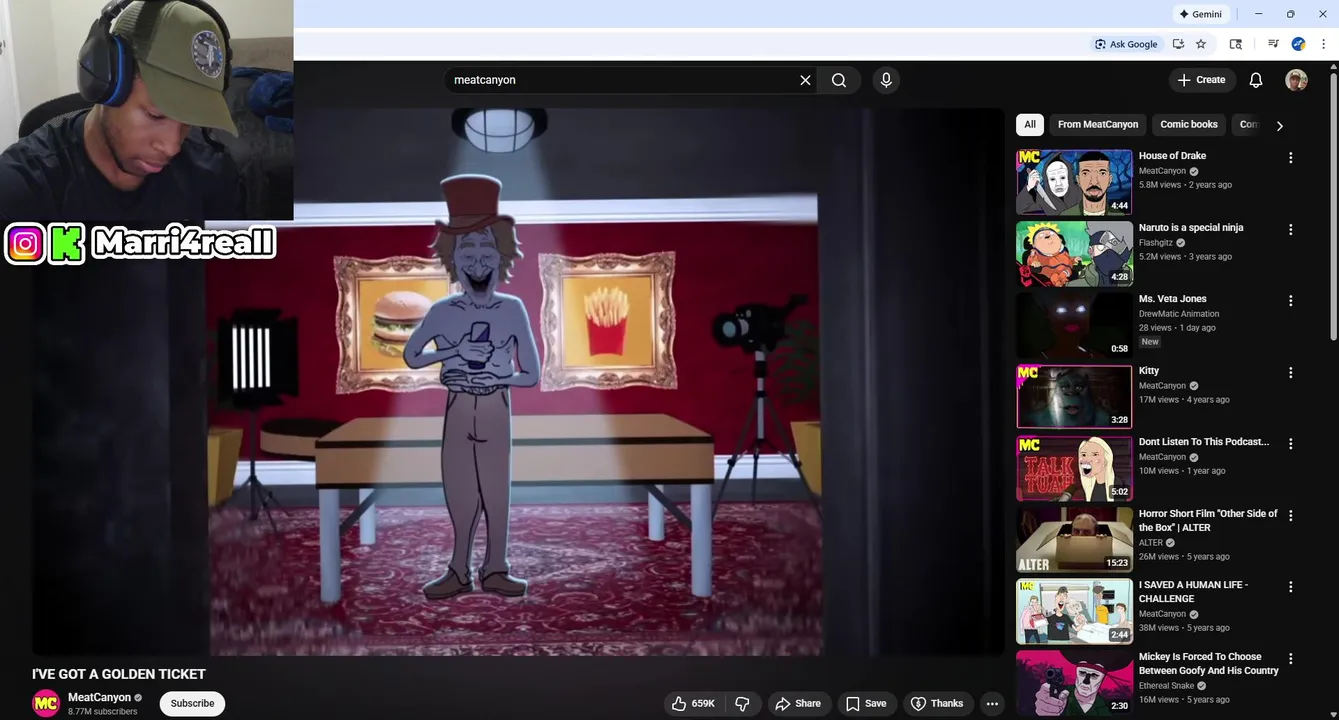The width and height of the screenshot is (1339, 720).
Task: Open the MeatCanyon channel avatar
Action: point(46,704)
